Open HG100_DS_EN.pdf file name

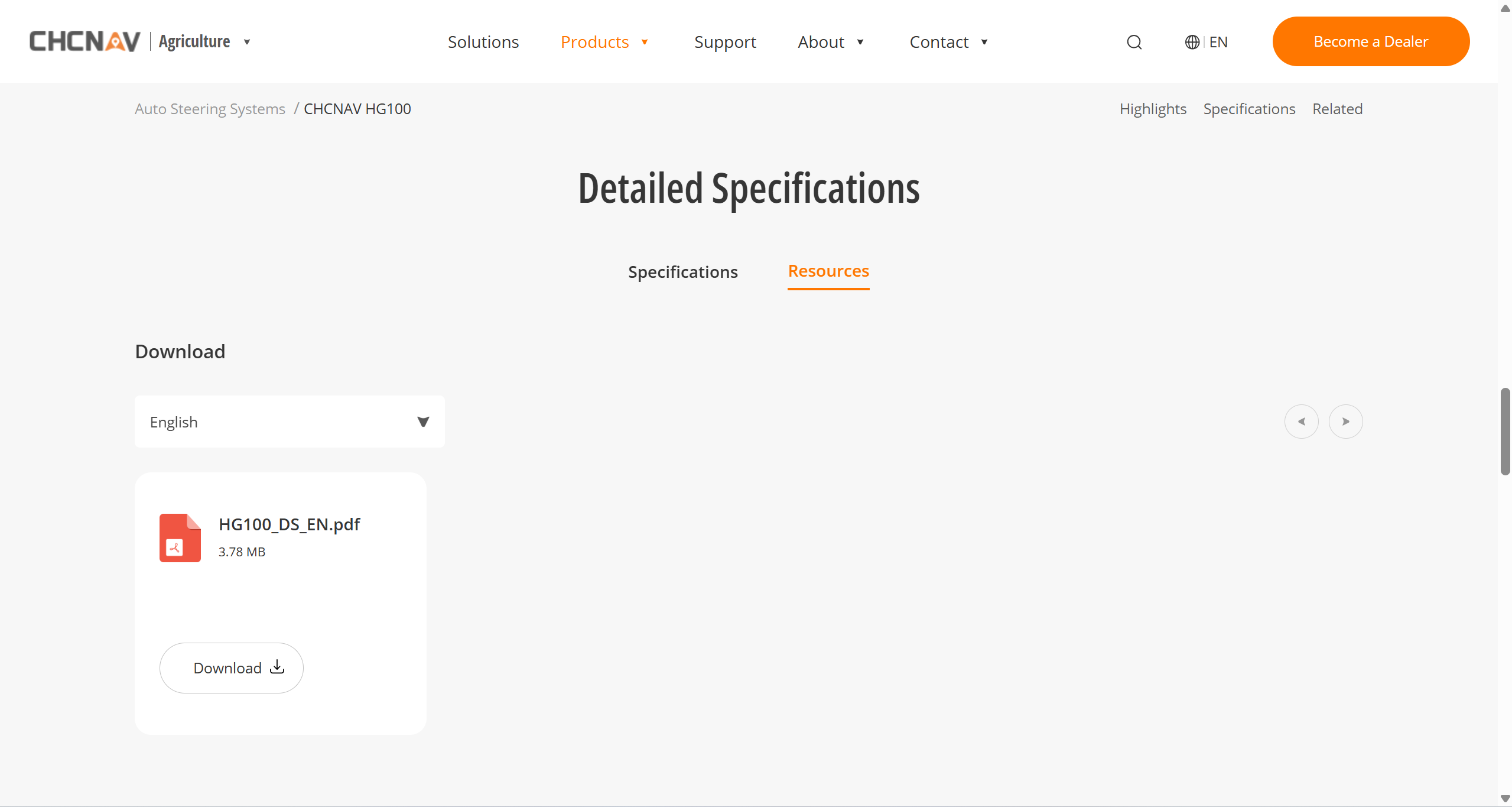(x=289, y=524)
